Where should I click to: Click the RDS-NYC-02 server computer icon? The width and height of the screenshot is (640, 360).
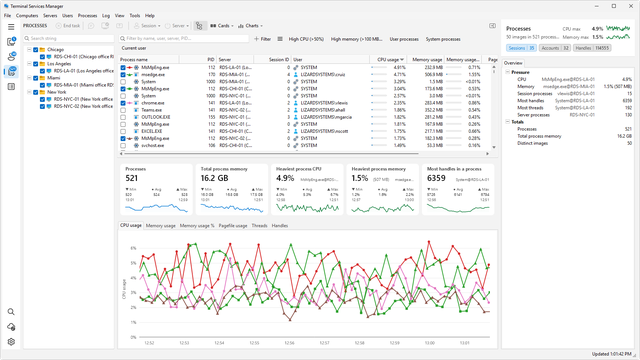[x=49, y=107]
